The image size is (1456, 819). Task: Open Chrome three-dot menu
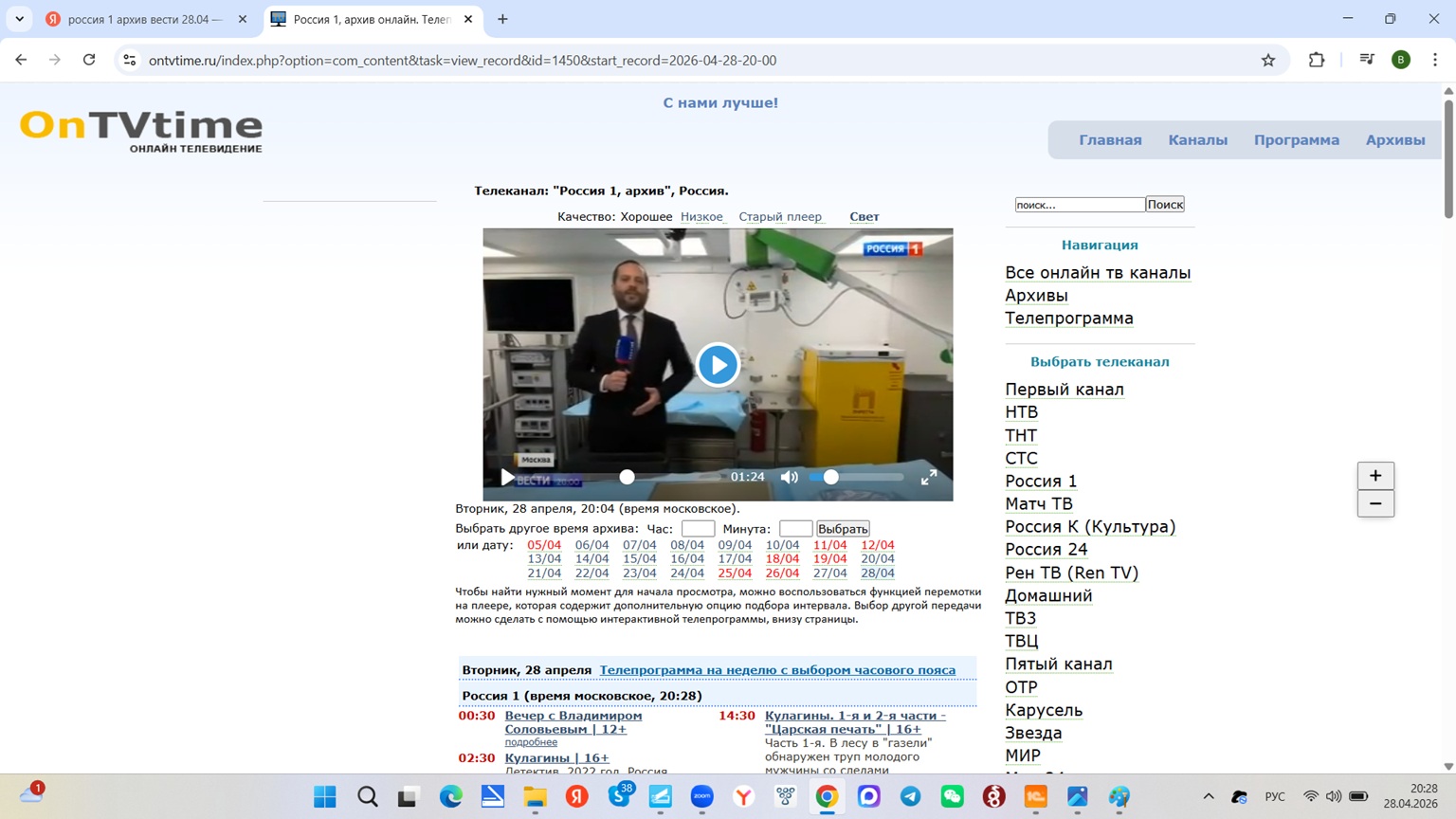coord(1435,60)
